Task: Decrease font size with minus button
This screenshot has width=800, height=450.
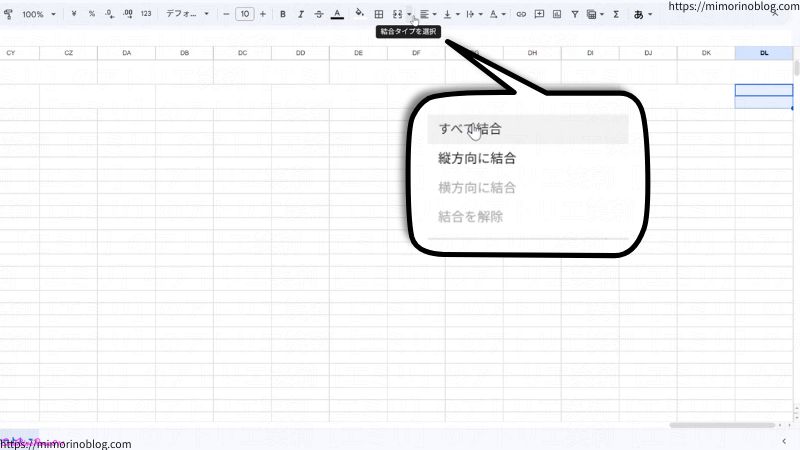Action: pos(226,14)
